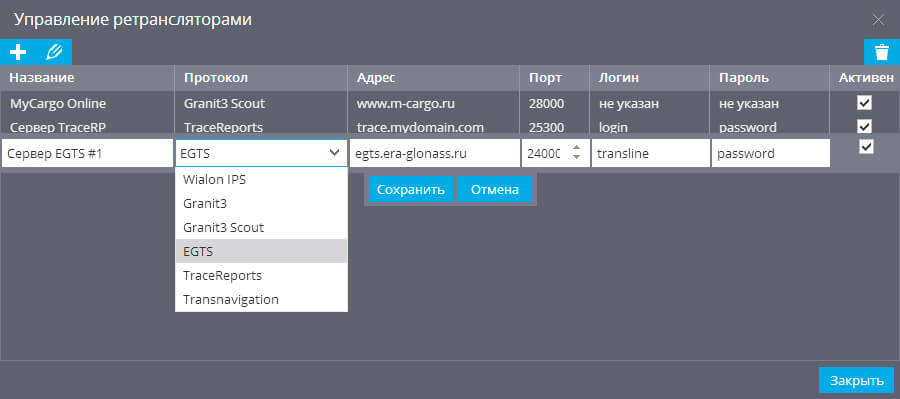
Task: Click the Сохранить button
Action: (x=410, y=189)
